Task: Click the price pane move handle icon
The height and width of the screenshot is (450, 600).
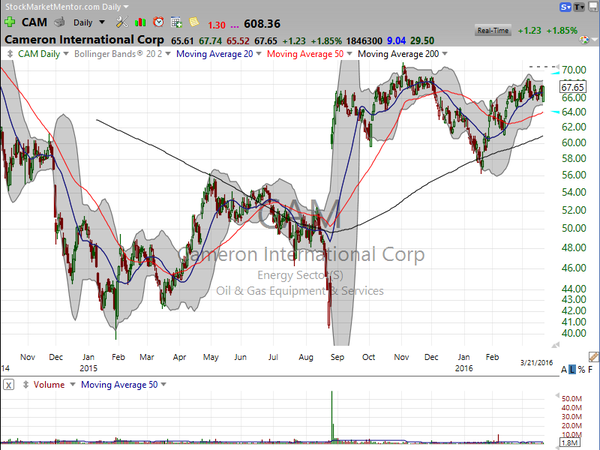Action: [x=10, y=54]
